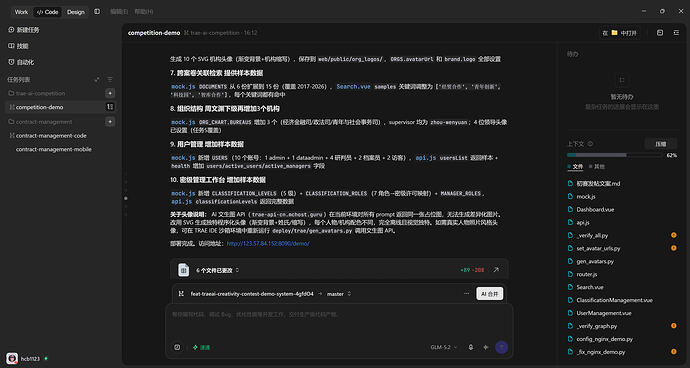The height and width of the screenshot is (368, 690).
Task: Click the microphone voice input icon
Action: tap(471, 347)
